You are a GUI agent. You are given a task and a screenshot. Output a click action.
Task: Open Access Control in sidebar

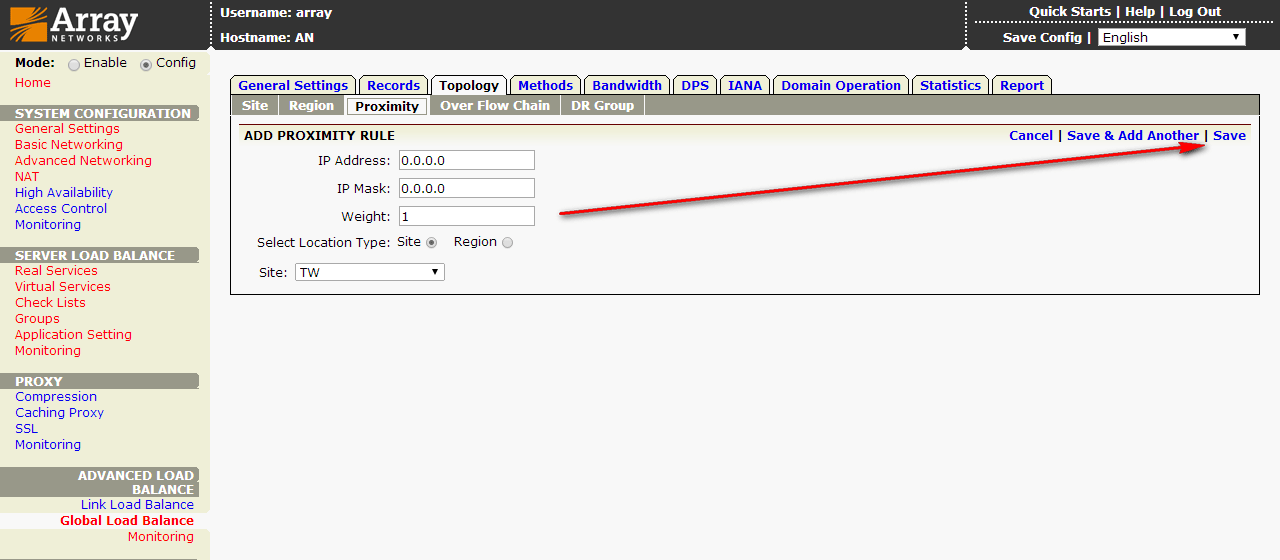(61, 208)
